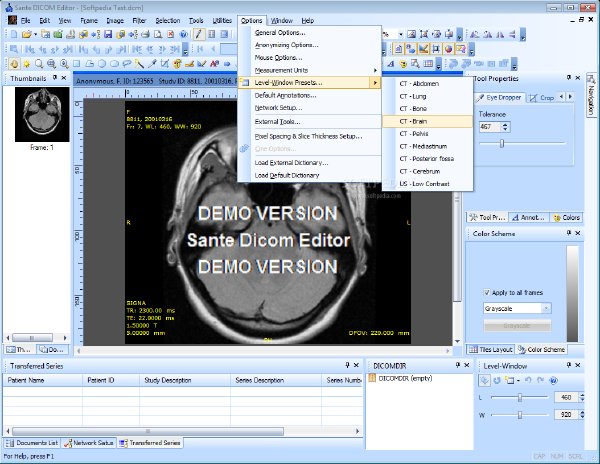
Task: Select the Crop tool in toolbar
Action: click(x=165, y=64)
